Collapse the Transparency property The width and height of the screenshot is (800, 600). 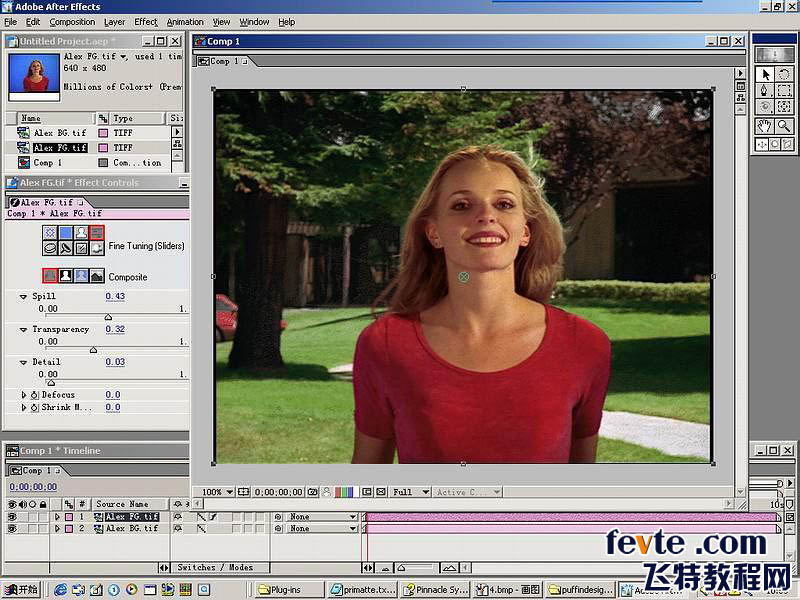point(23,330)
